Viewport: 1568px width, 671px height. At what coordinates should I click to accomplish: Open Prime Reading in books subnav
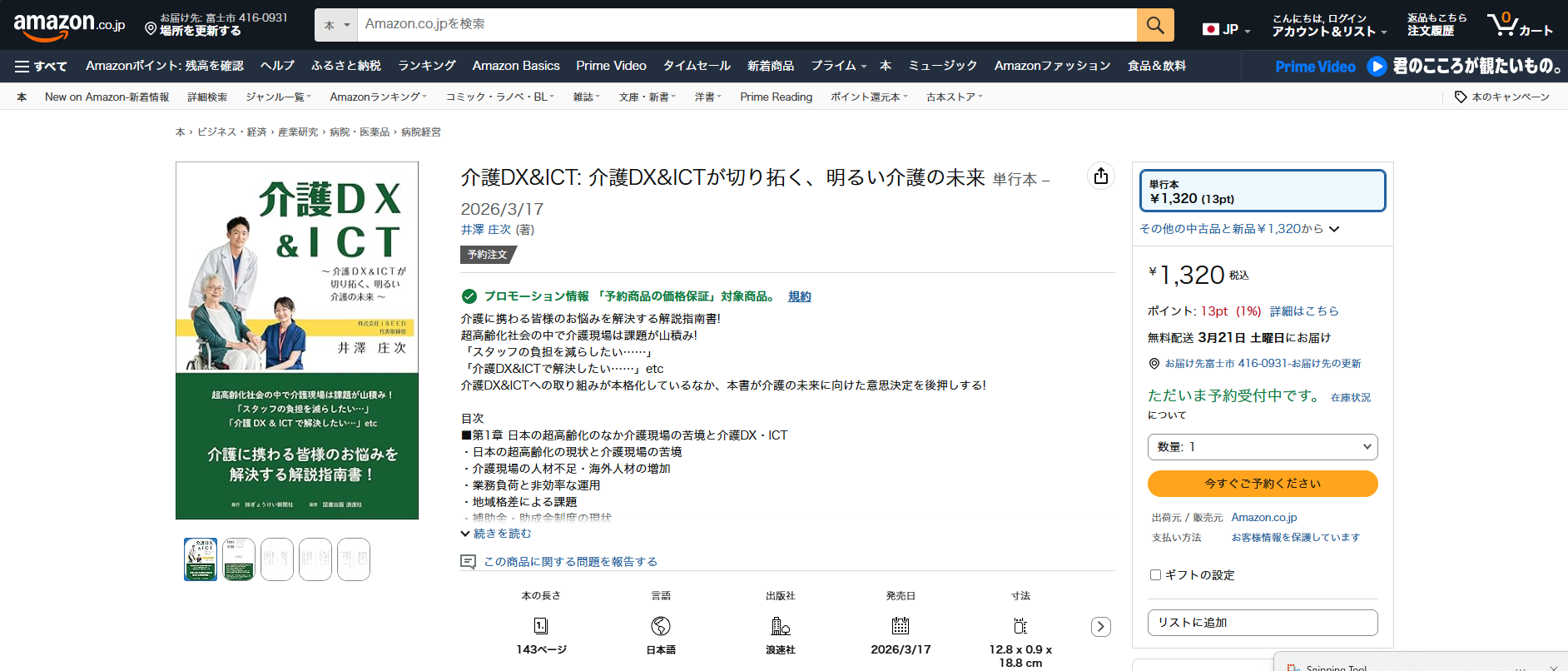pos(776,97)
